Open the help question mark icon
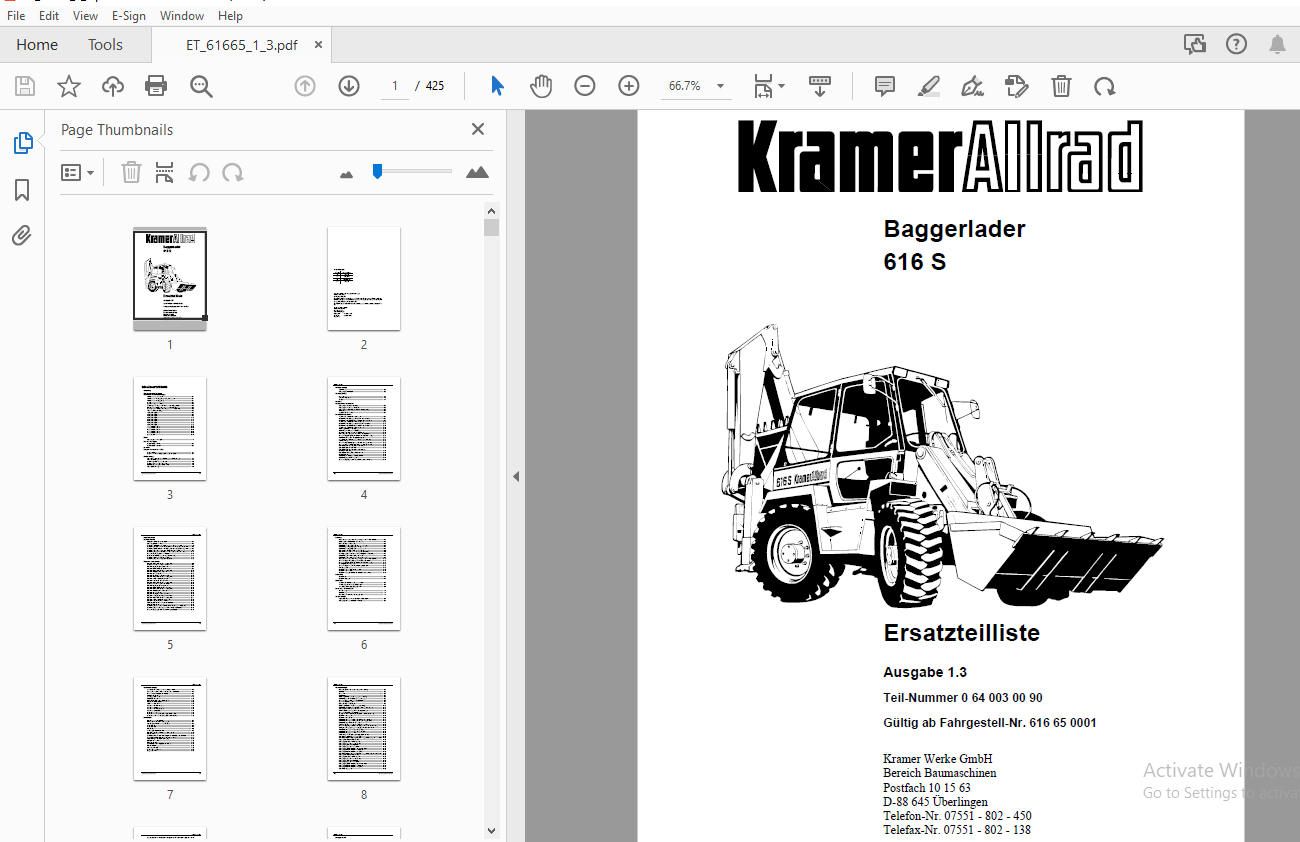This screenshot has height=842, width=1300. coord(1237,44)
